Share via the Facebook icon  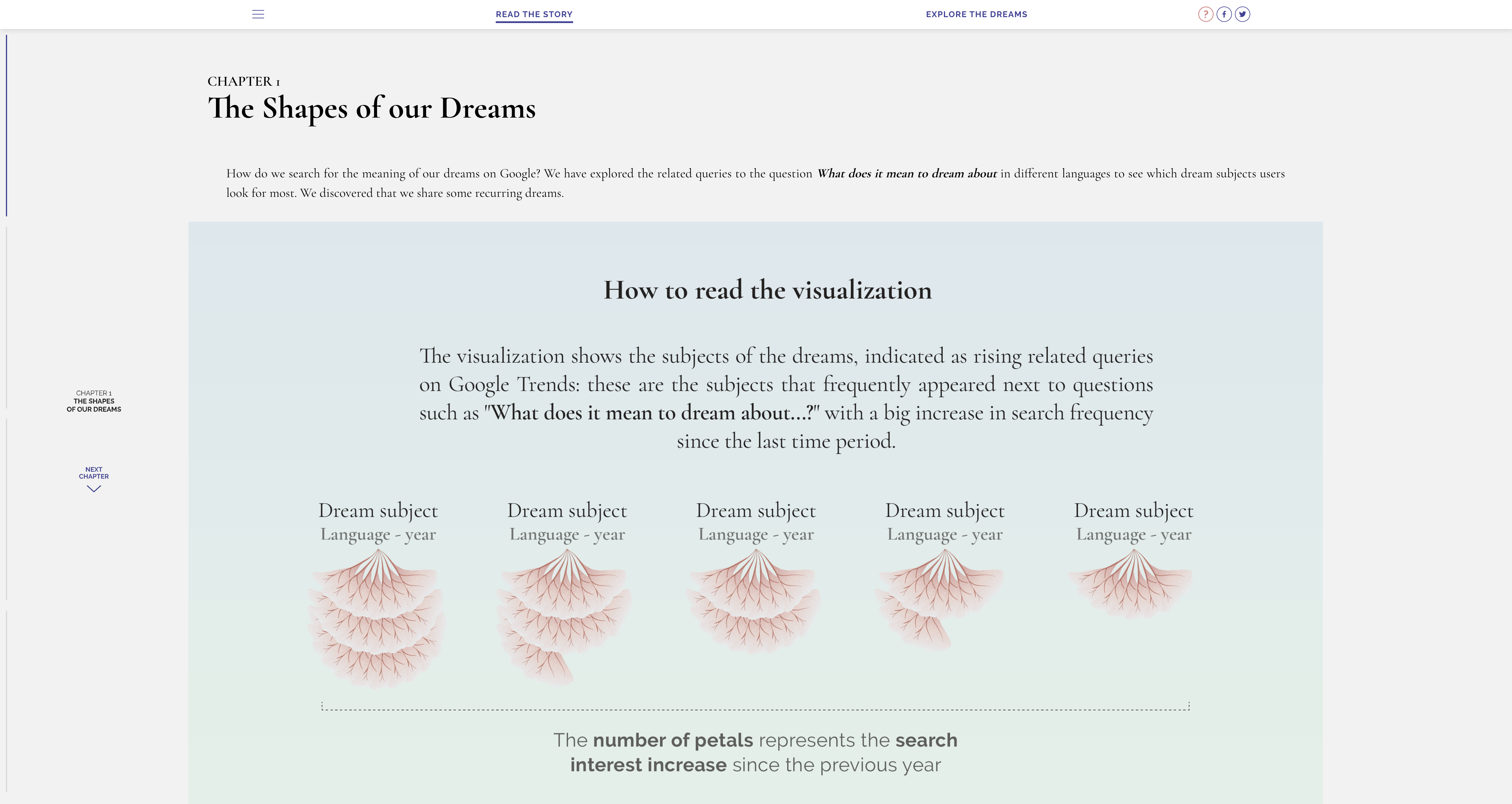(x=1224, y=14)
